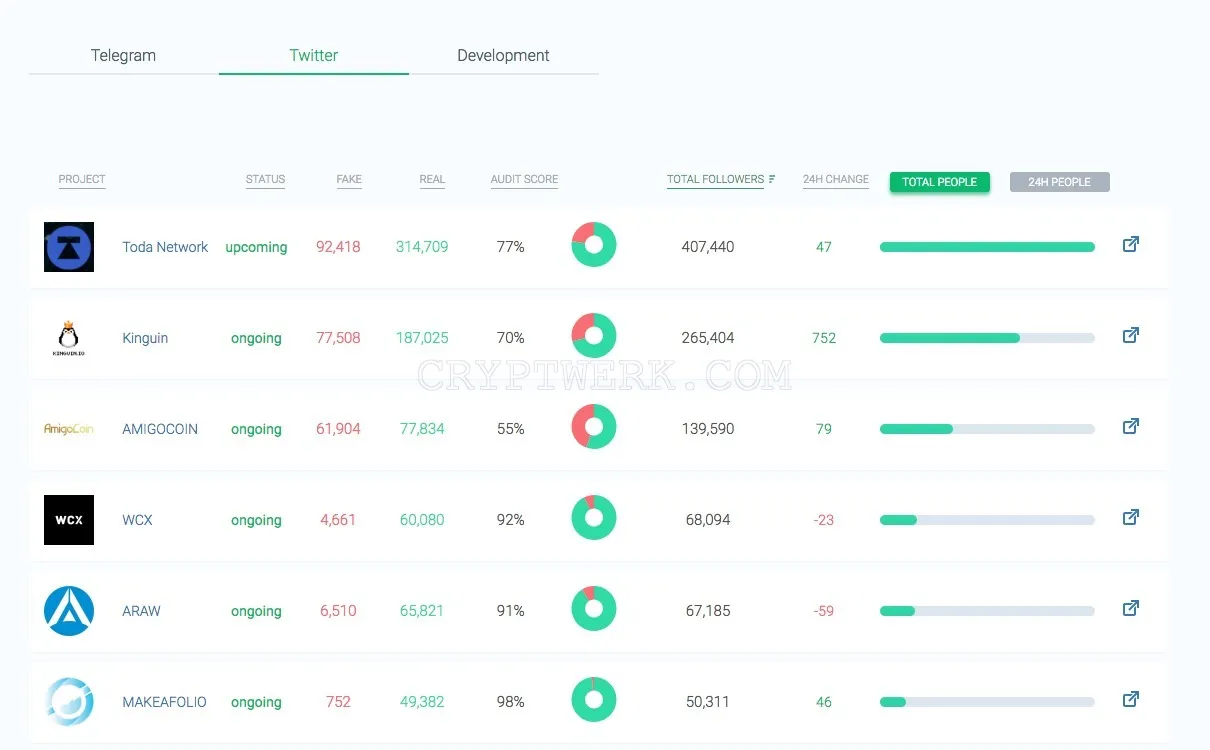1210x750 pixels.
Task: Open the Kinguin project name link
Action: click(145, 338)
